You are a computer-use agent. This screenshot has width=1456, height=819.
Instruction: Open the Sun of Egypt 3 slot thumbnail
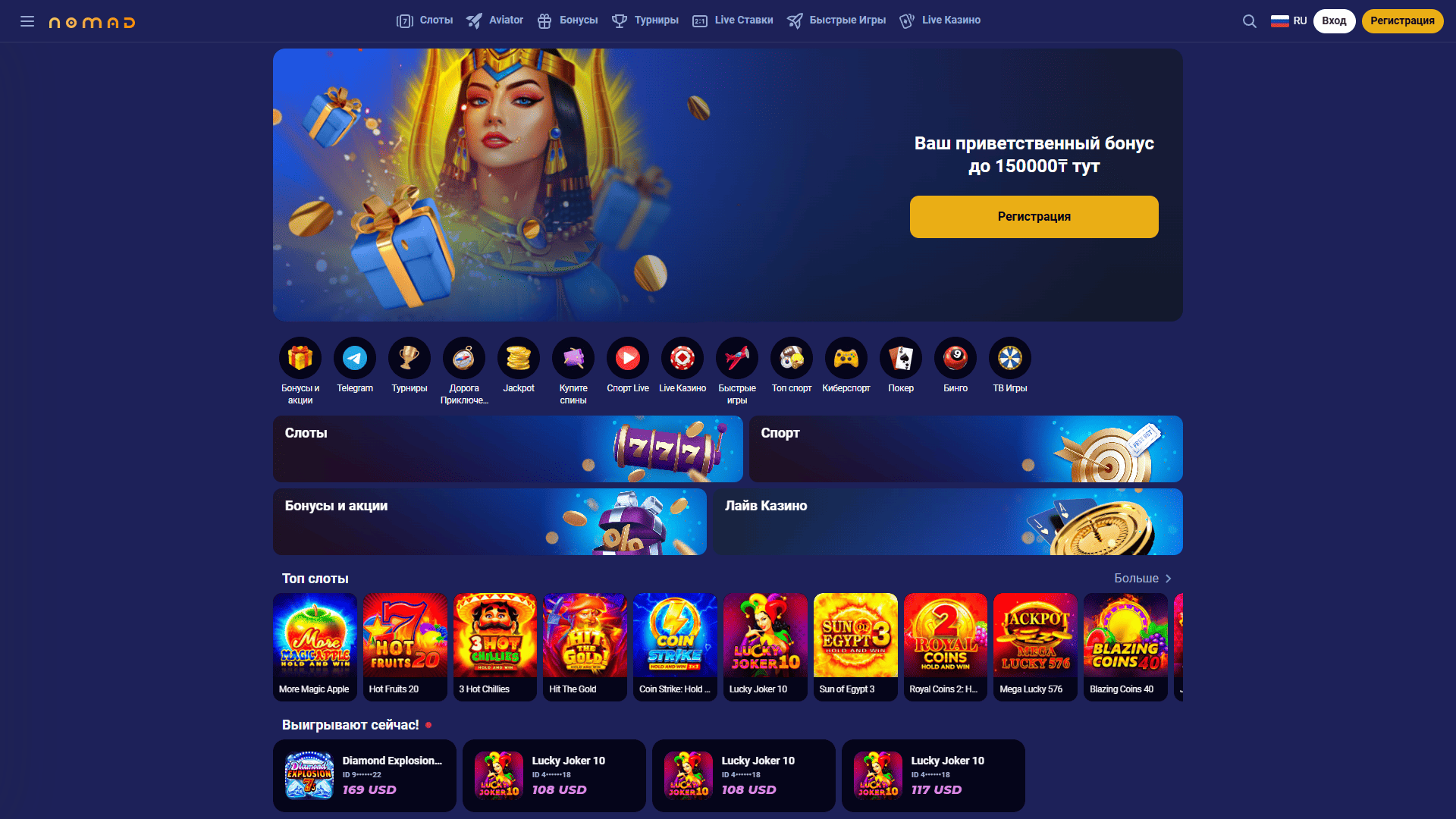pyautogui.click(x=855, y=647)
